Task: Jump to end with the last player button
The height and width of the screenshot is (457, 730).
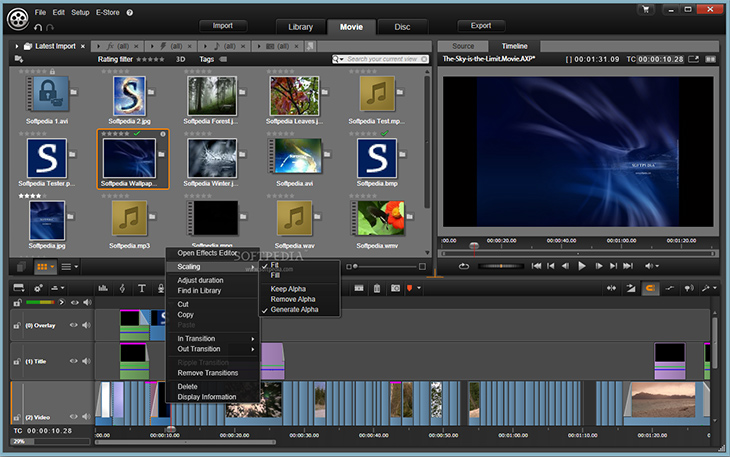Action: coord(630,266)
